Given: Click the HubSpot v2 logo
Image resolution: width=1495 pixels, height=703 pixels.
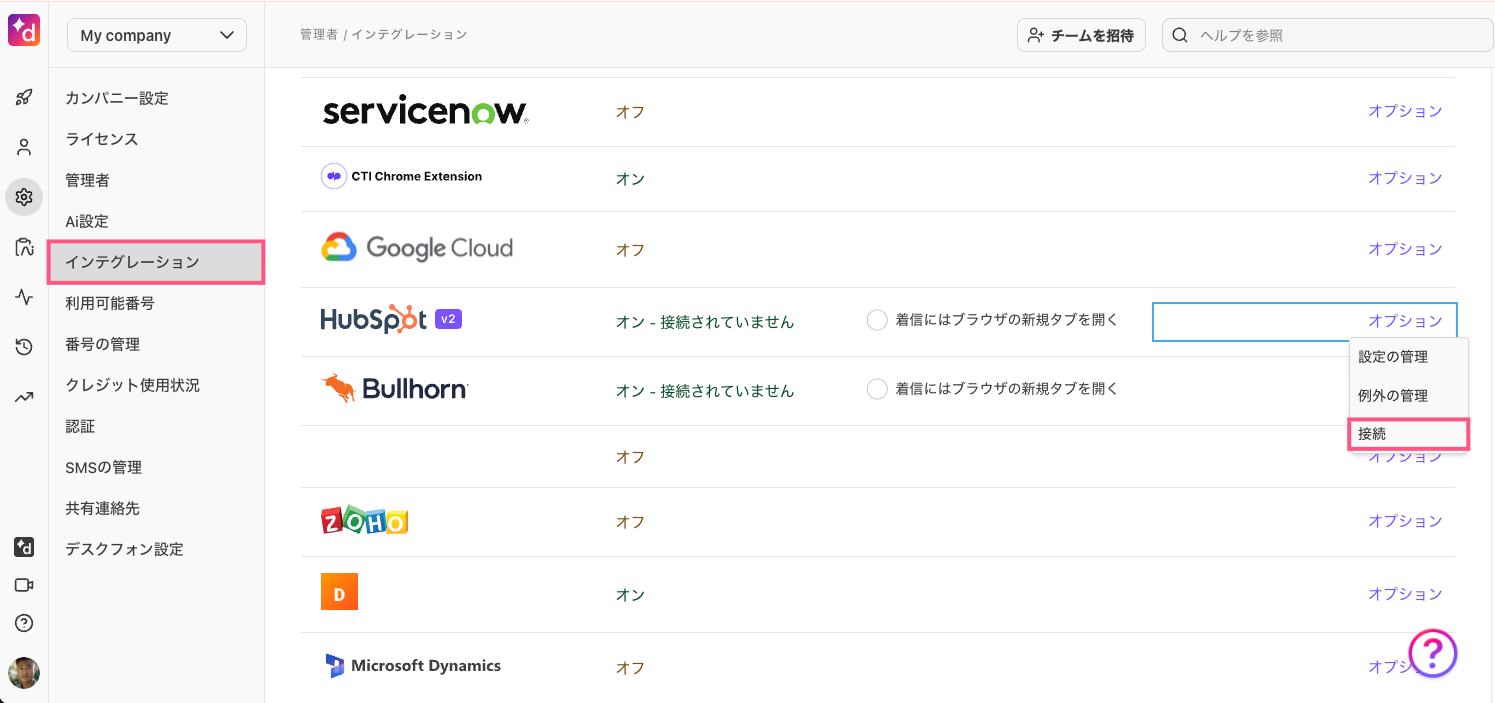Looking at the screenshot, I should 391,319.
